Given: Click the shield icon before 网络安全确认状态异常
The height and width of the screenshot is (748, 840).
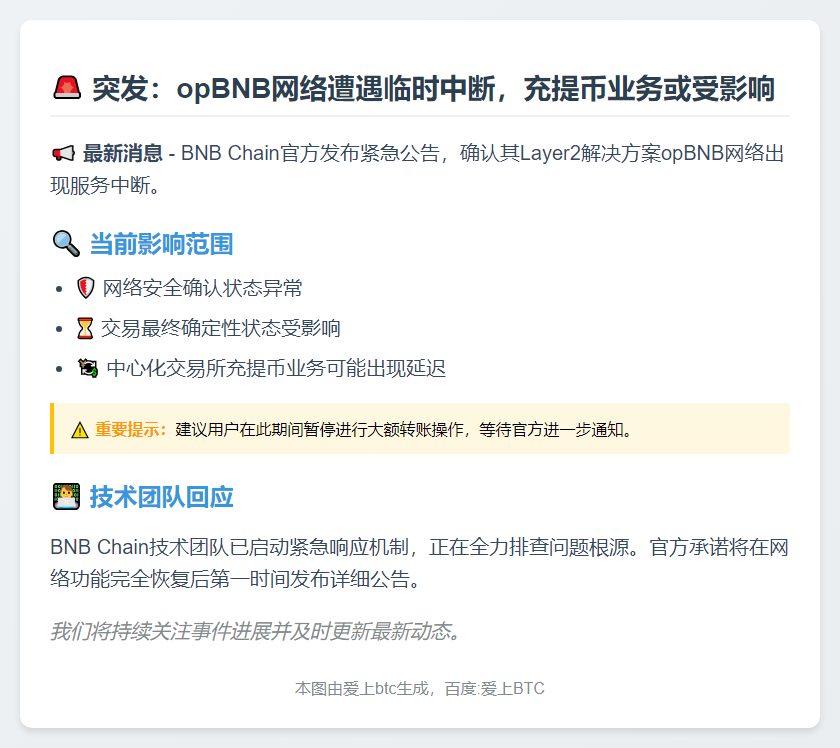Looking at the screenshot, I should (85, 289).
